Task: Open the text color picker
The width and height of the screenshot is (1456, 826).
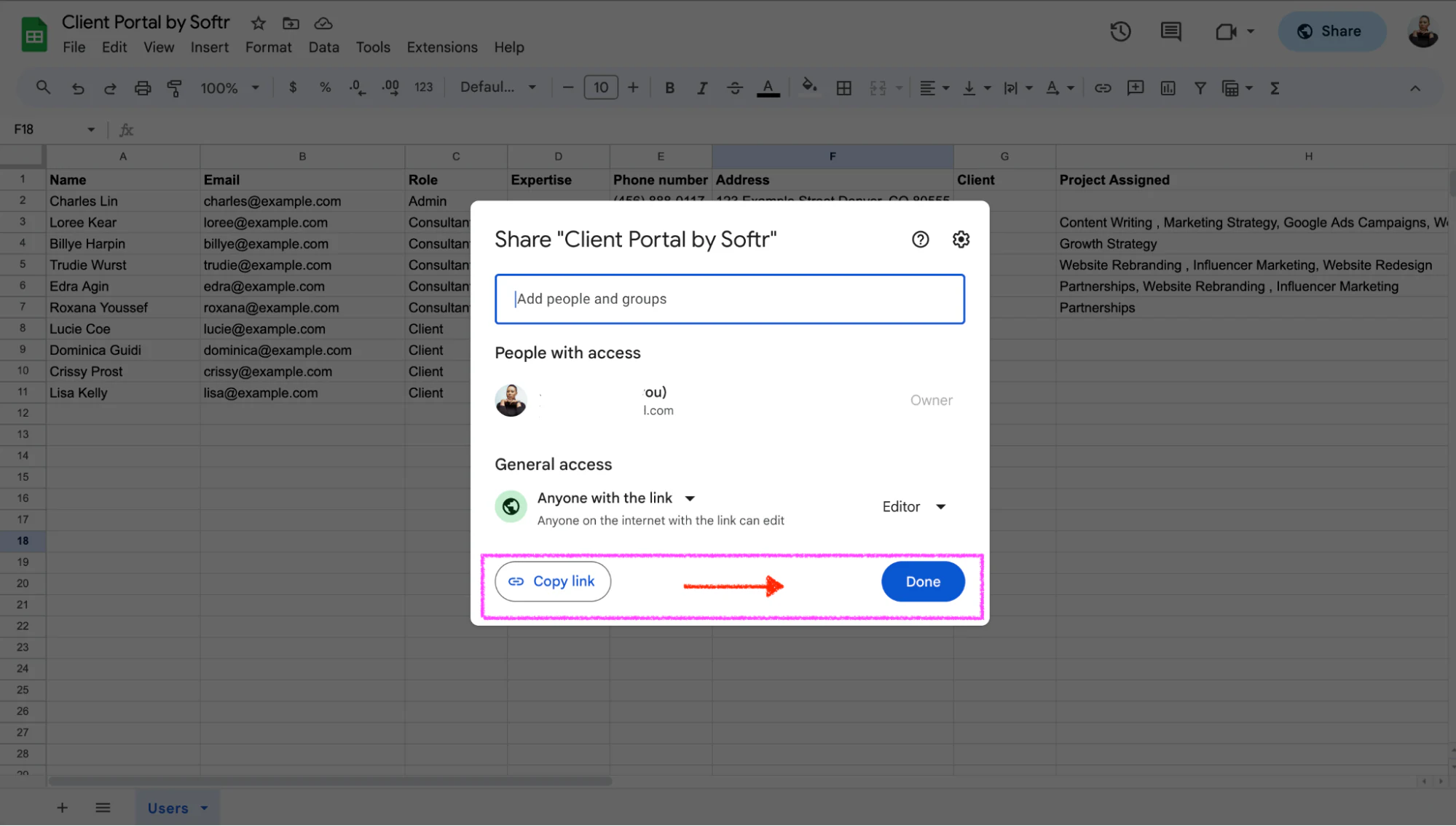Action: 768,88
